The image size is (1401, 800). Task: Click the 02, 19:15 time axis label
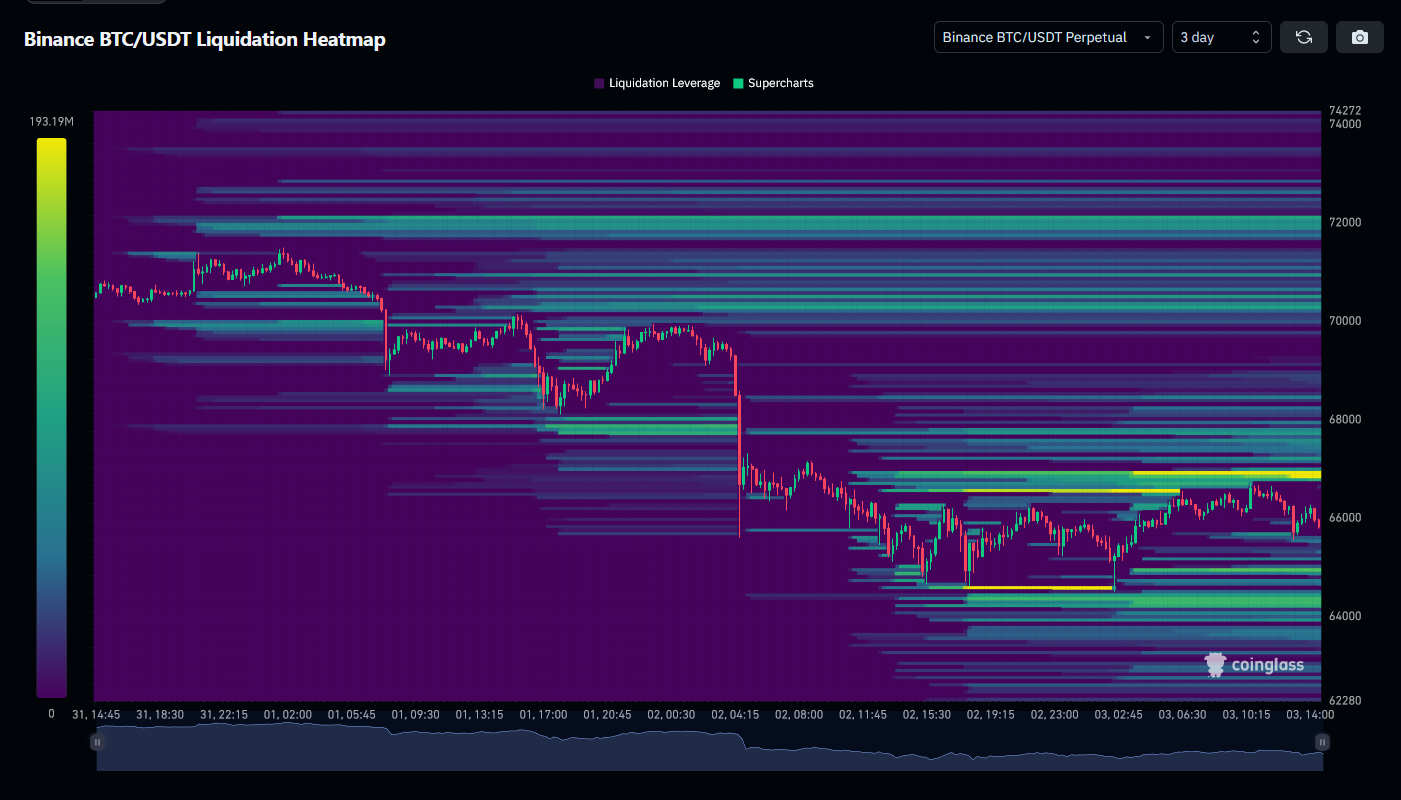990,715
